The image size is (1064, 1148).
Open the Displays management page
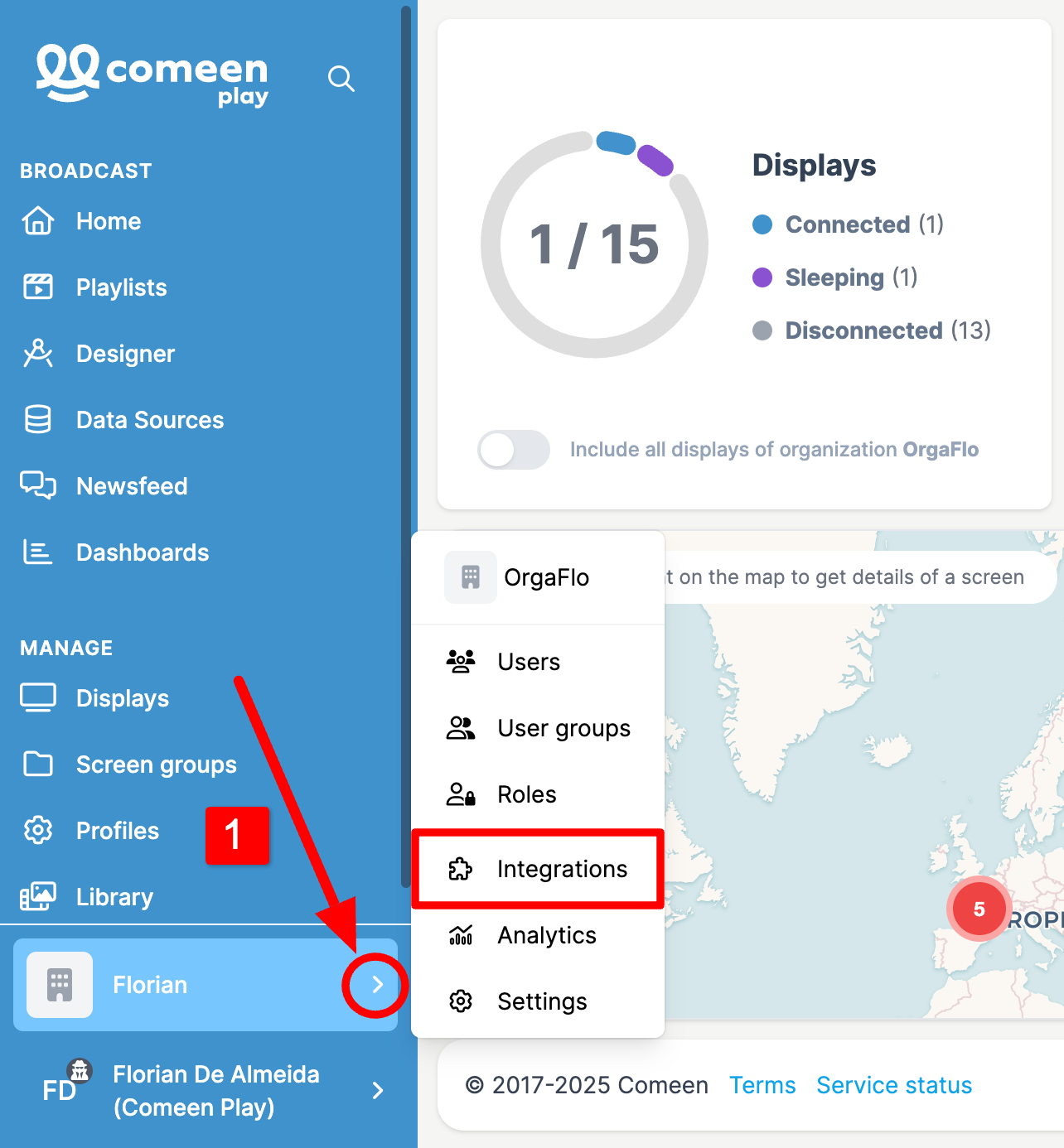[x=123, y=698]
